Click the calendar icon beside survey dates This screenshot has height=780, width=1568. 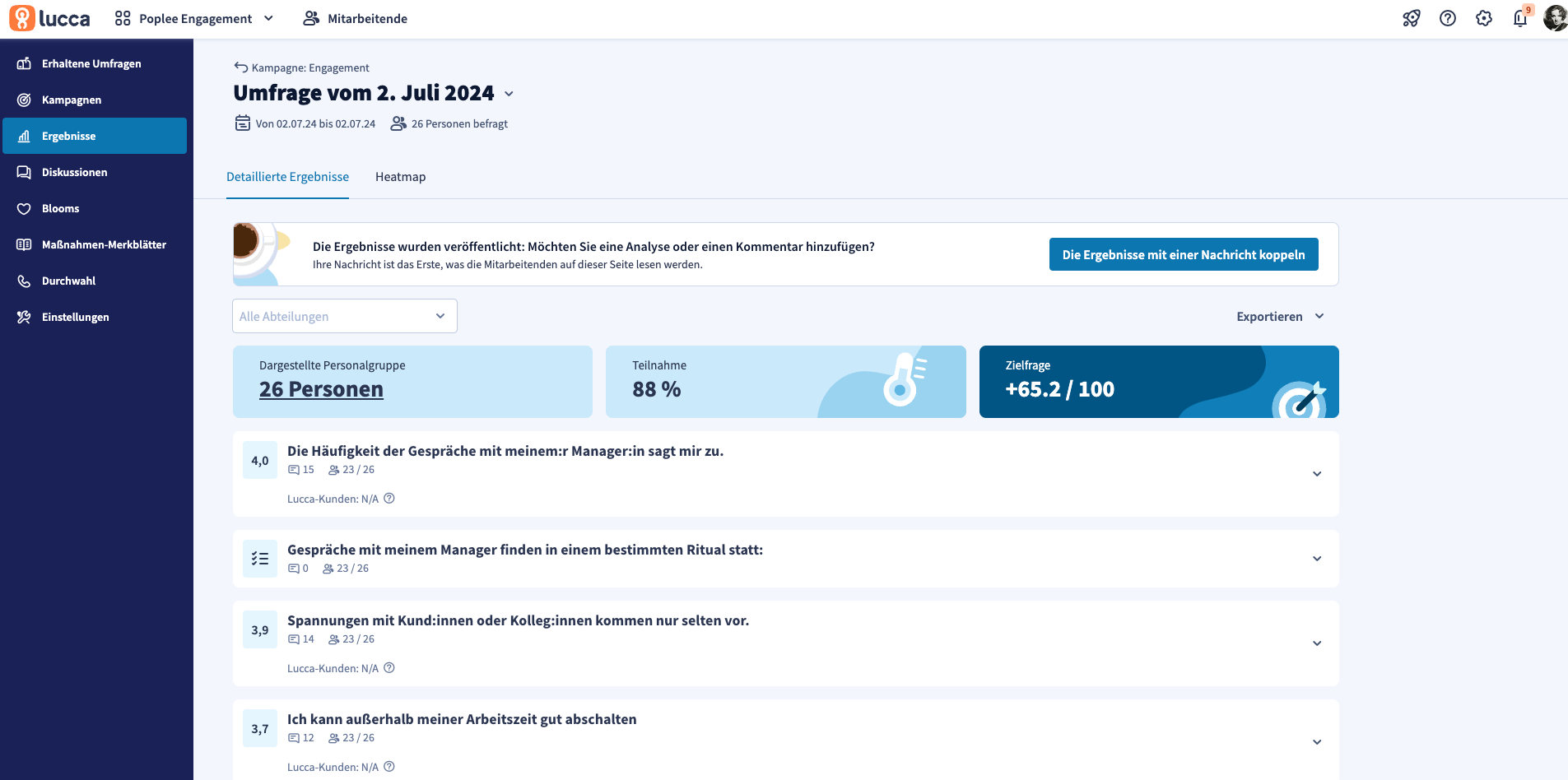point(243,123)
